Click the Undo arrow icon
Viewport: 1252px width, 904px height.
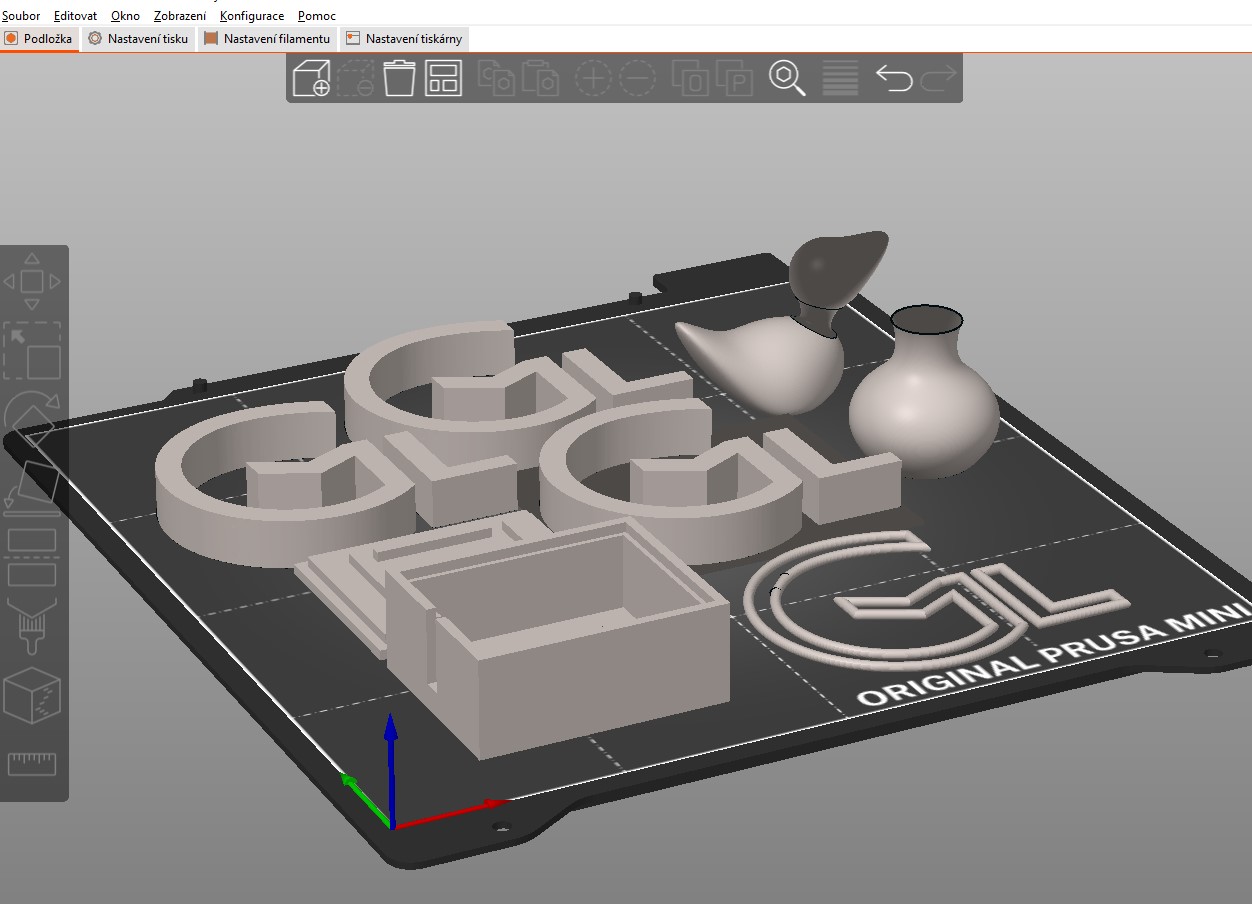(x=893, y=78)
